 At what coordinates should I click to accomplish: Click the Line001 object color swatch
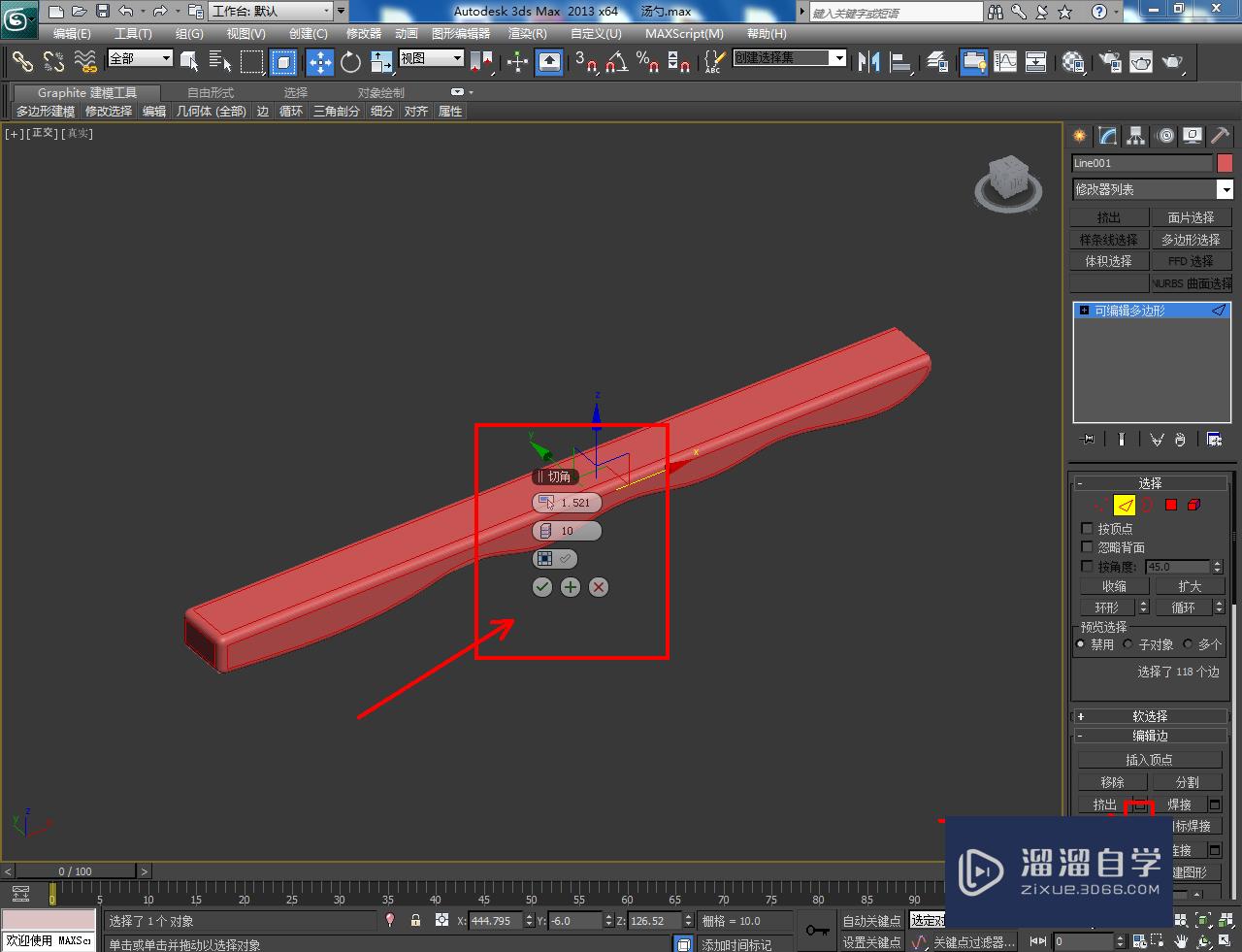[x=1225, y=163]
